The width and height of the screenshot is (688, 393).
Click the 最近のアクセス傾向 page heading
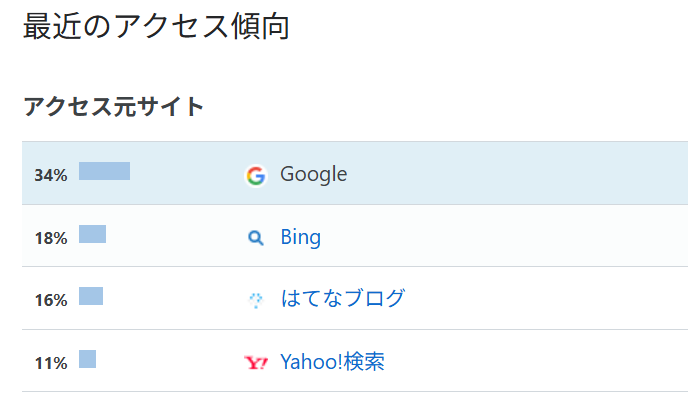click(156, 26)
